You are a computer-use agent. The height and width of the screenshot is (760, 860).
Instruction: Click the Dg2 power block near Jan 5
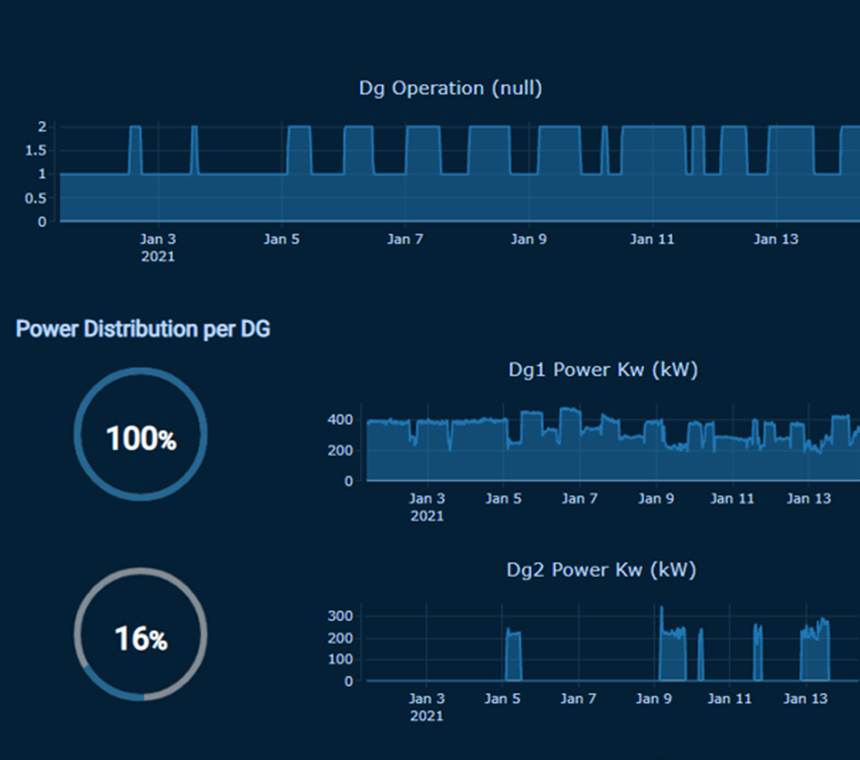click(514, 656)
